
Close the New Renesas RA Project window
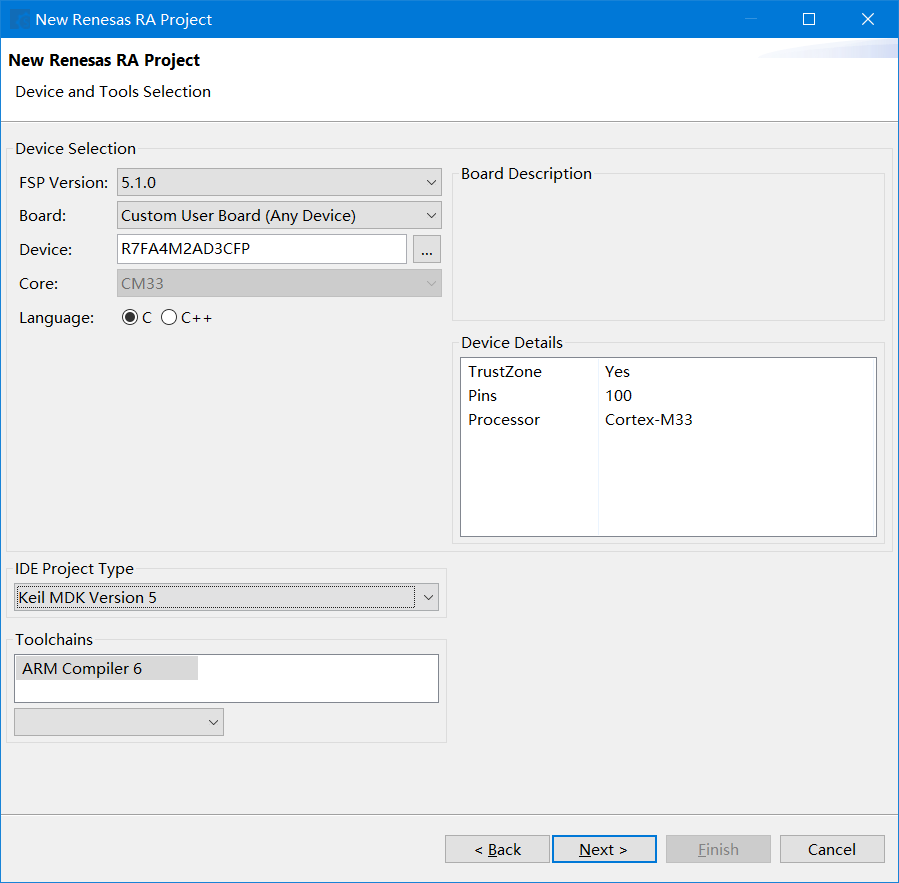click(x=868, y=19)
